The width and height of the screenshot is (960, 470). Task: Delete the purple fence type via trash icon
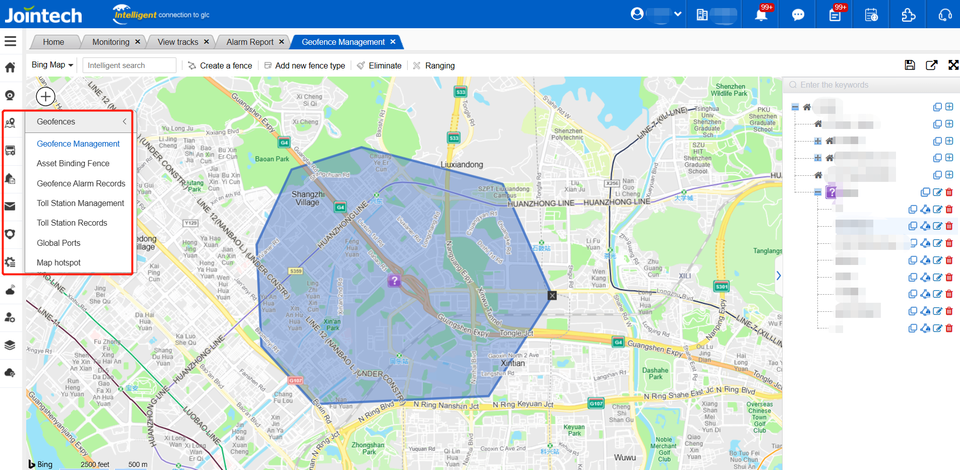point(949,192)
